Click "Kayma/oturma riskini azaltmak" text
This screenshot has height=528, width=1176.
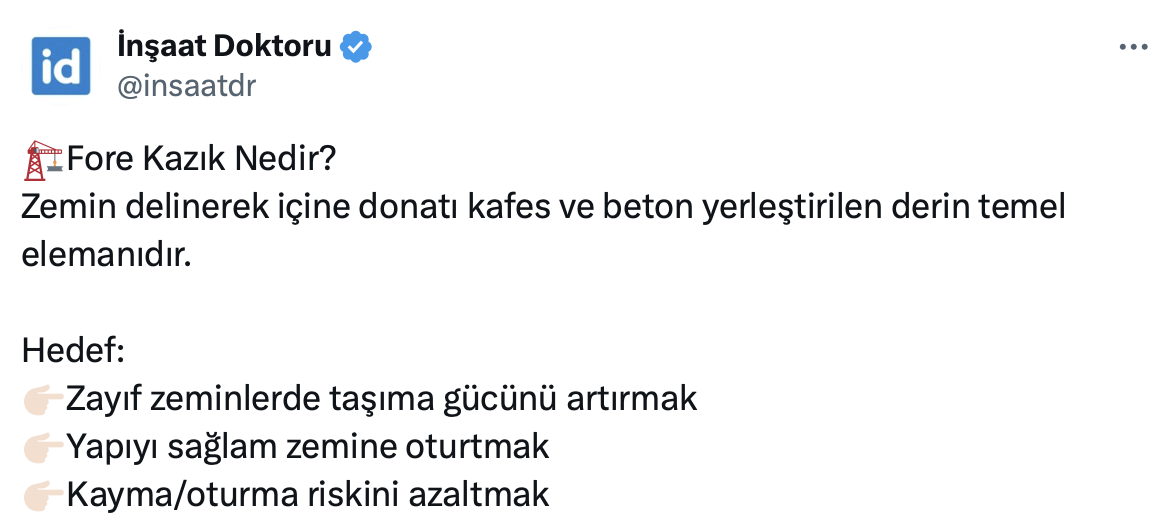(307, 495)
